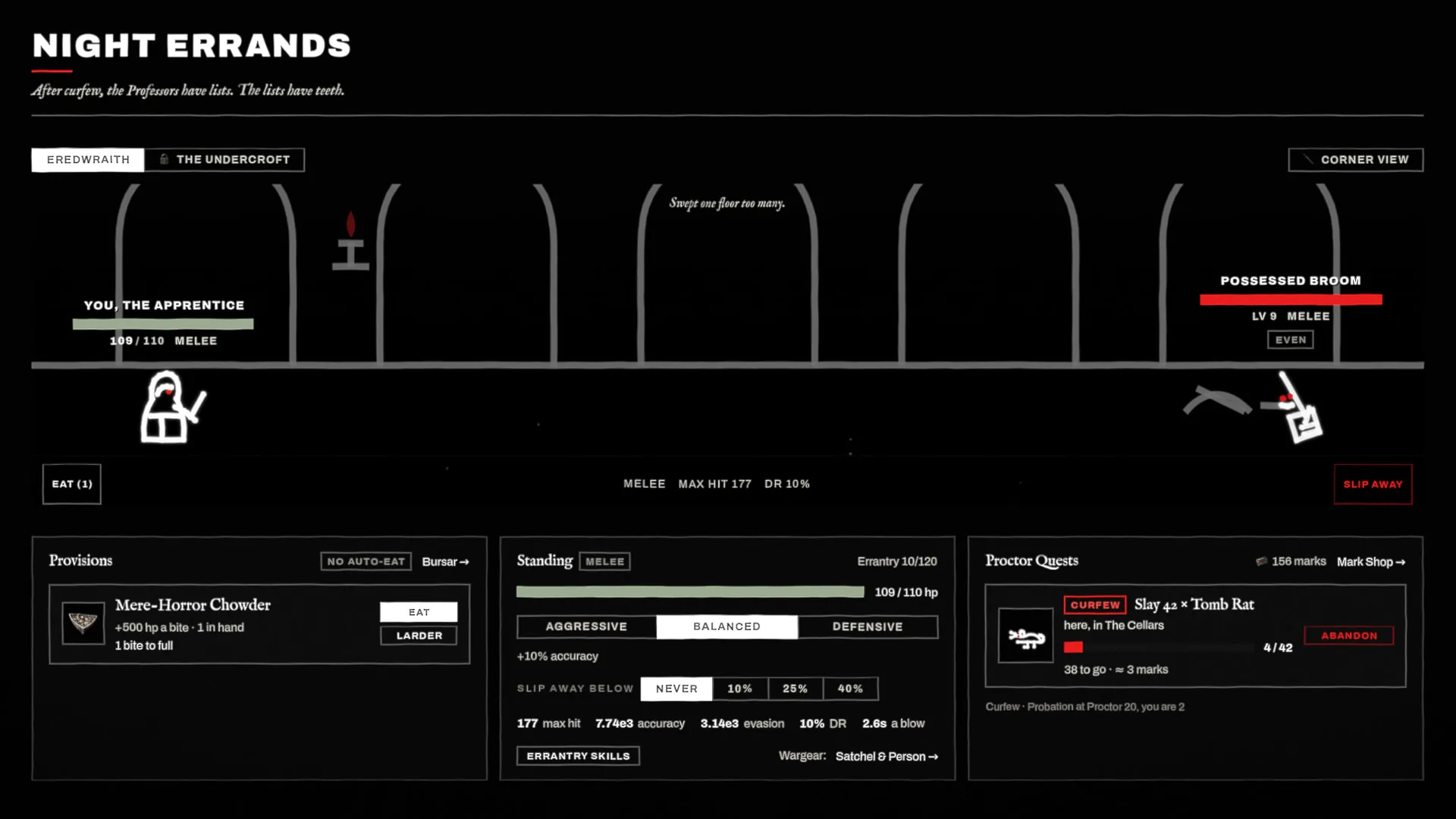Open Errantry Skills
Screen dimensions: 1456x819
(x=579, y=756)
